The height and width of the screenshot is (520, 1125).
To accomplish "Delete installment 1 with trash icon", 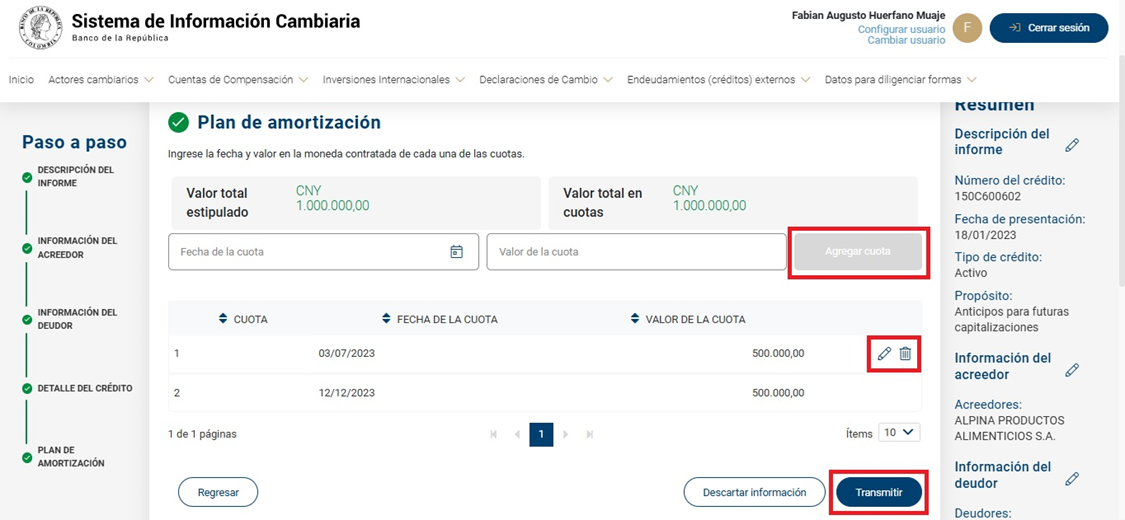I will (905, 353).
